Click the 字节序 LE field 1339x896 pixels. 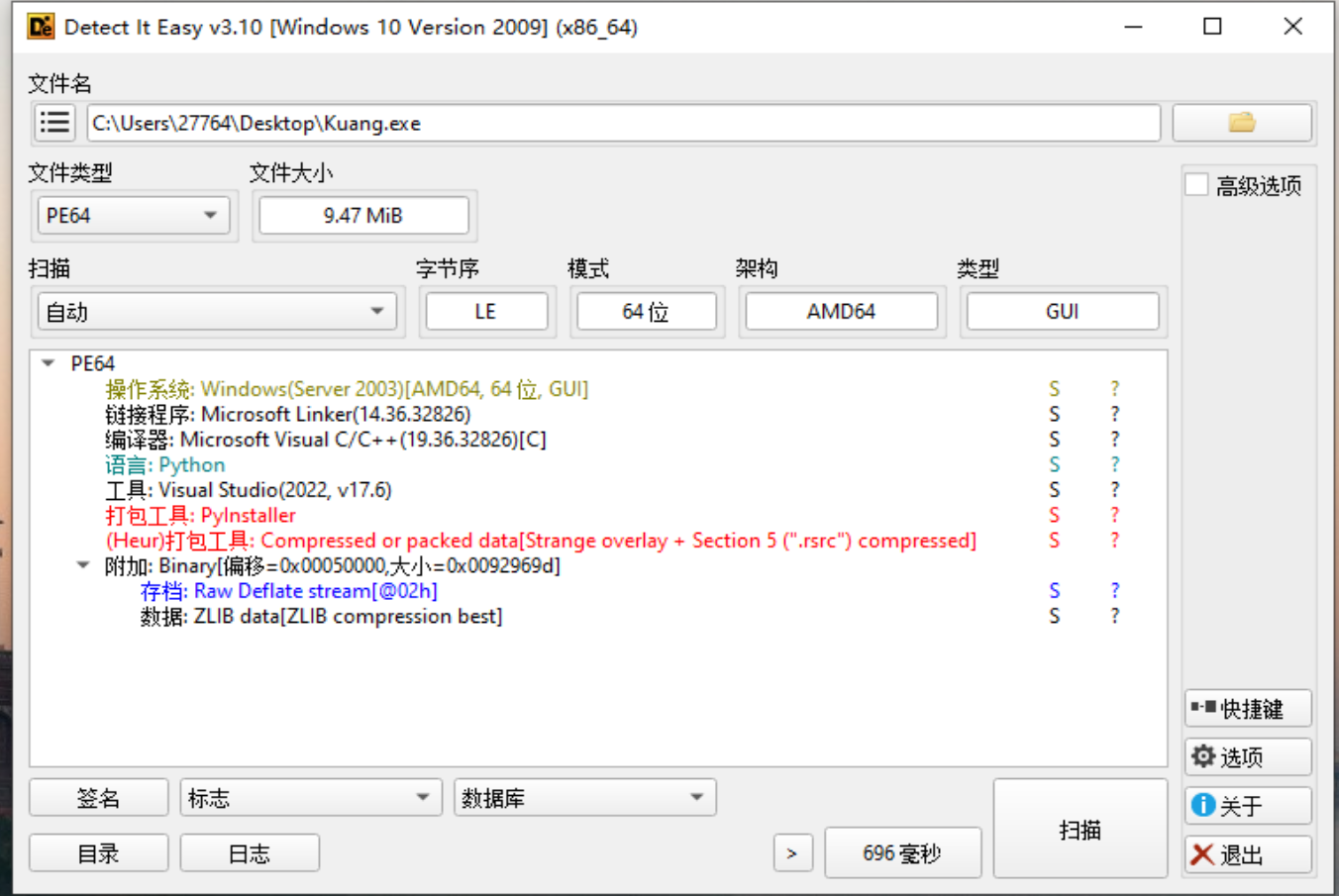point(485,312)
